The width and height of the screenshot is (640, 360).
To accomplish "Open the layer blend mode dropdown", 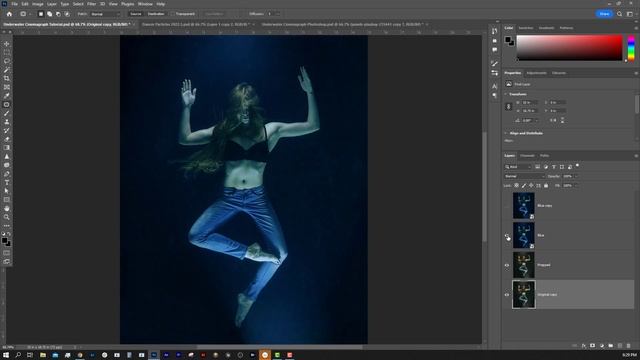I will (524, 176).
